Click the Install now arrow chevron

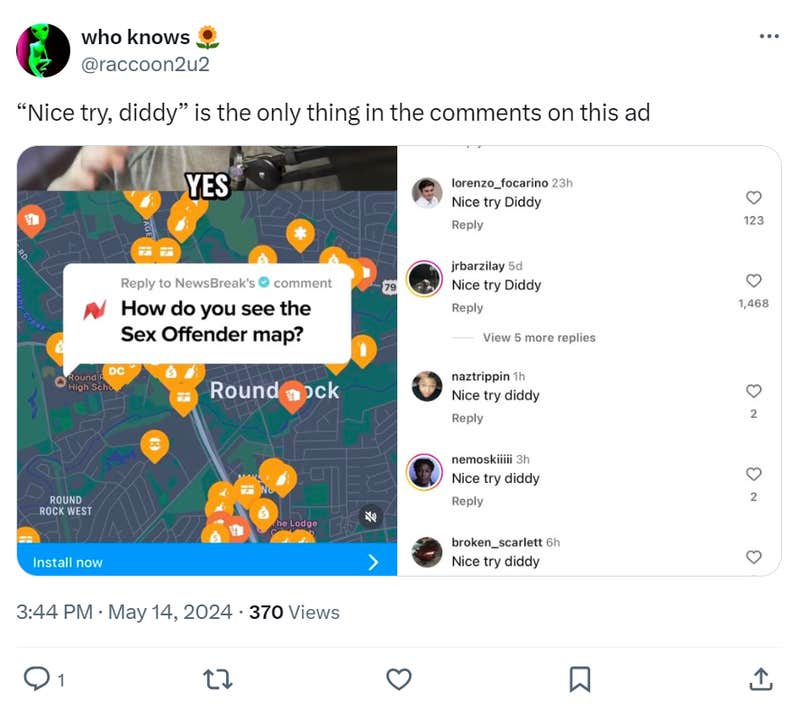[374, 562]
